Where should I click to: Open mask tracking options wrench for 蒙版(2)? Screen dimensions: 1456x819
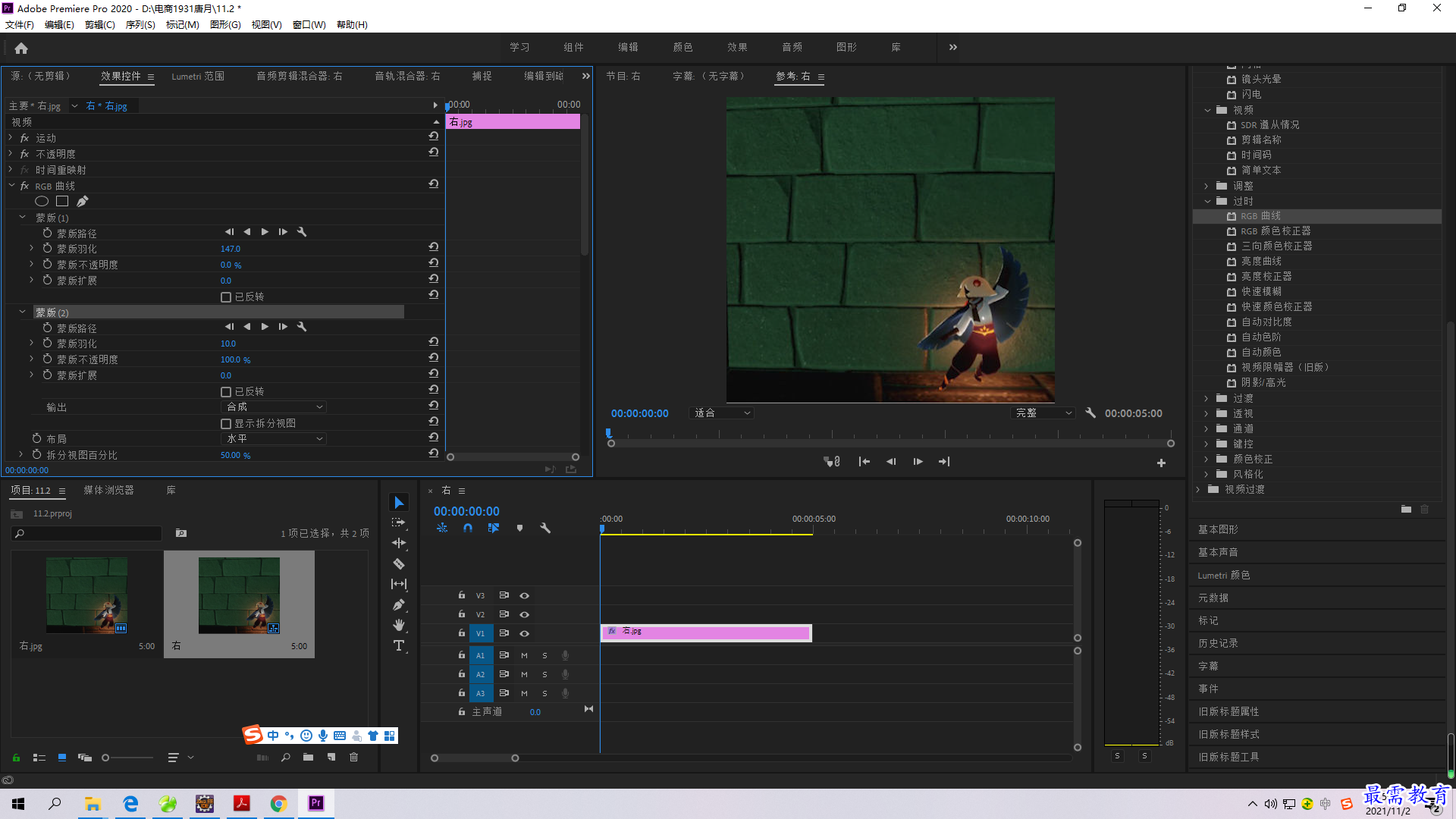(x=302, y=327)
